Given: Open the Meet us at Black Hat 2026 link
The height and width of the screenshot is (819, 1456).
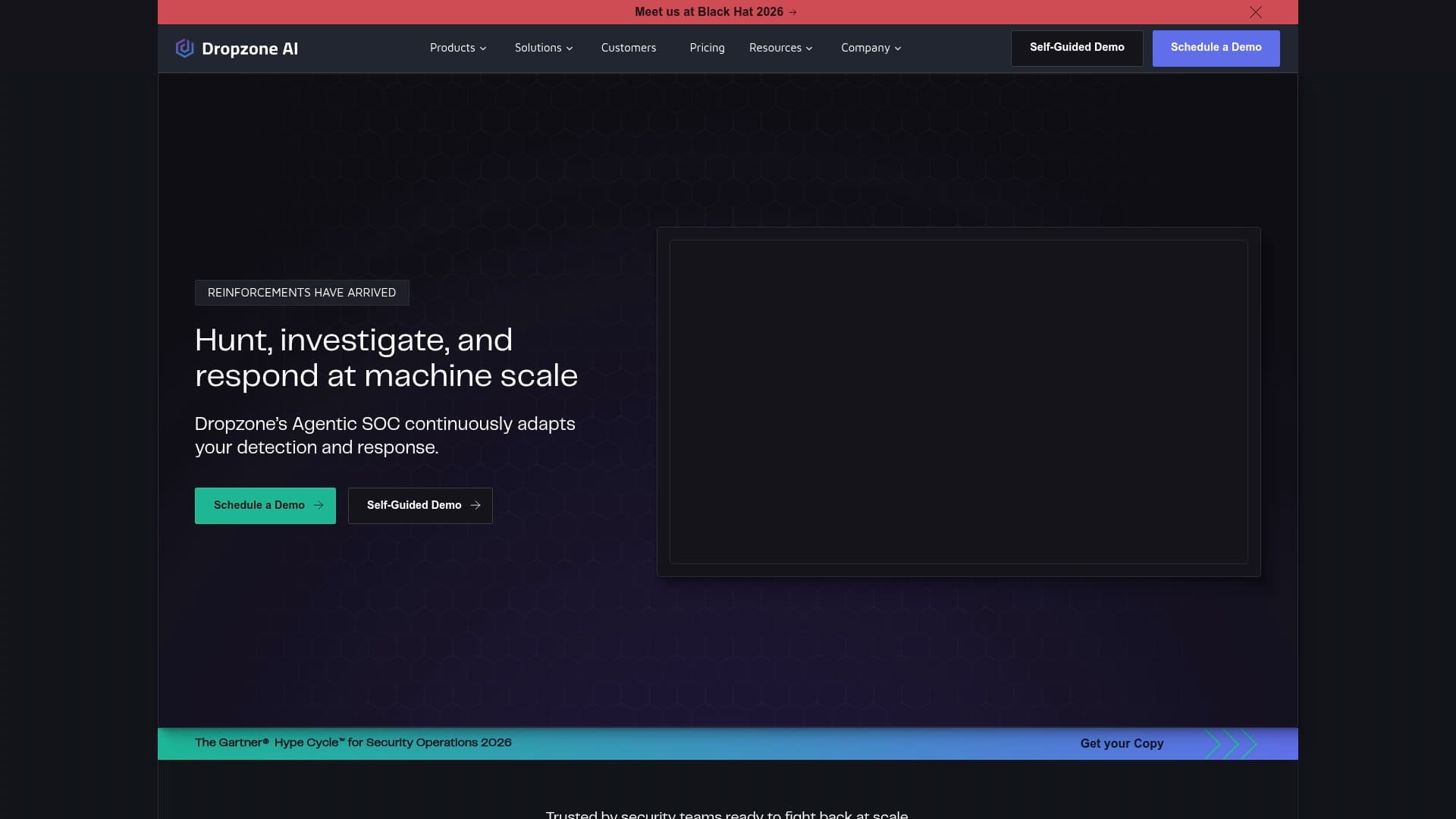Looking at the screenshot, I should [x=716, y=12].
